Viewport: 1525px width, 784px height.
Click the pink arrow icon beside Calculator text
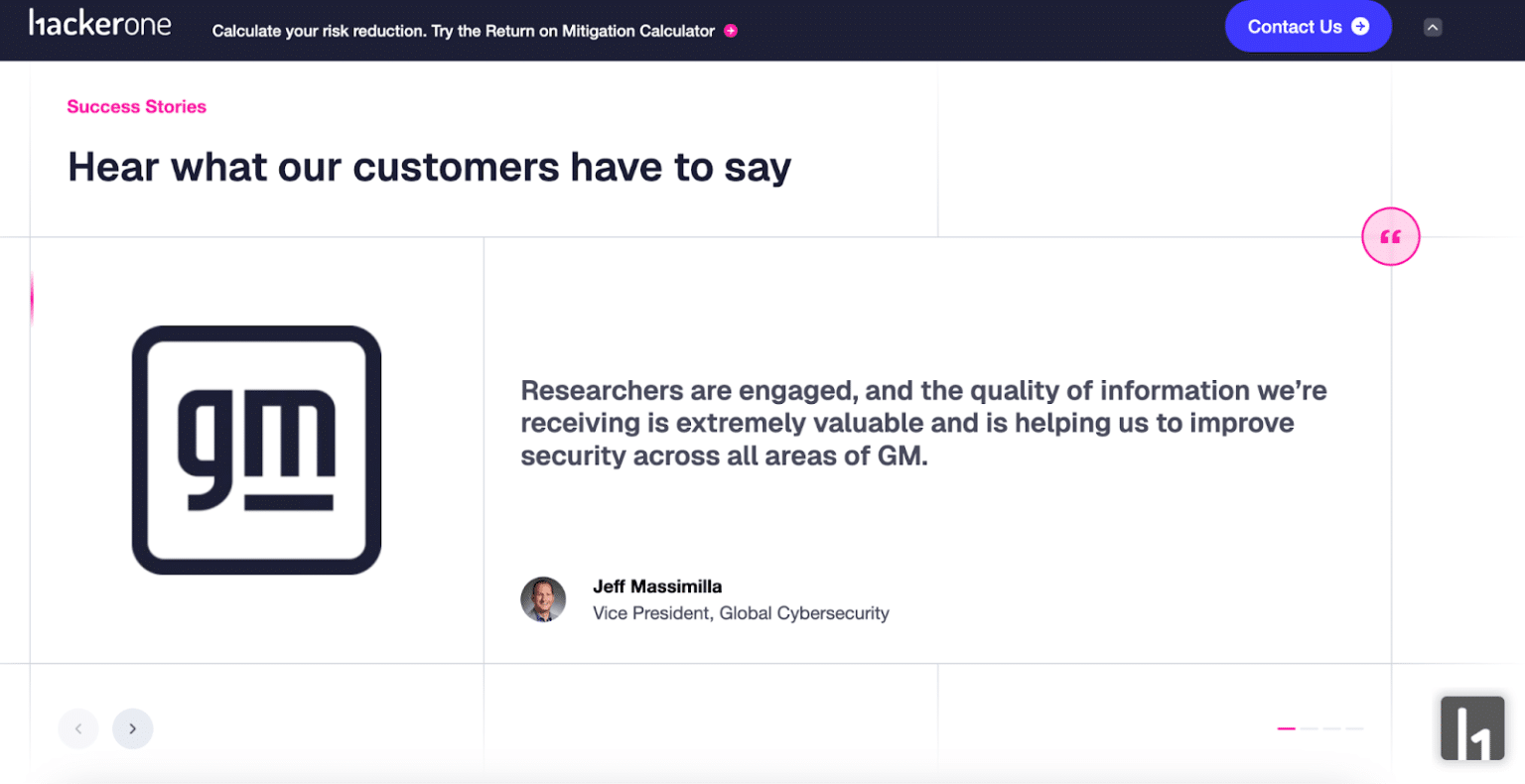click(731, 31)
